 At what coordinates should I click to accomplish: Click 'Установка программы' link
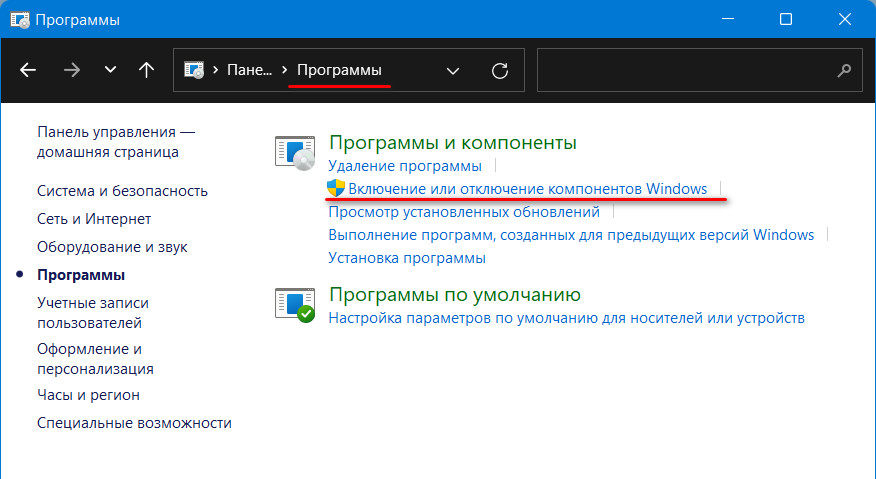(x=407, y=258)
